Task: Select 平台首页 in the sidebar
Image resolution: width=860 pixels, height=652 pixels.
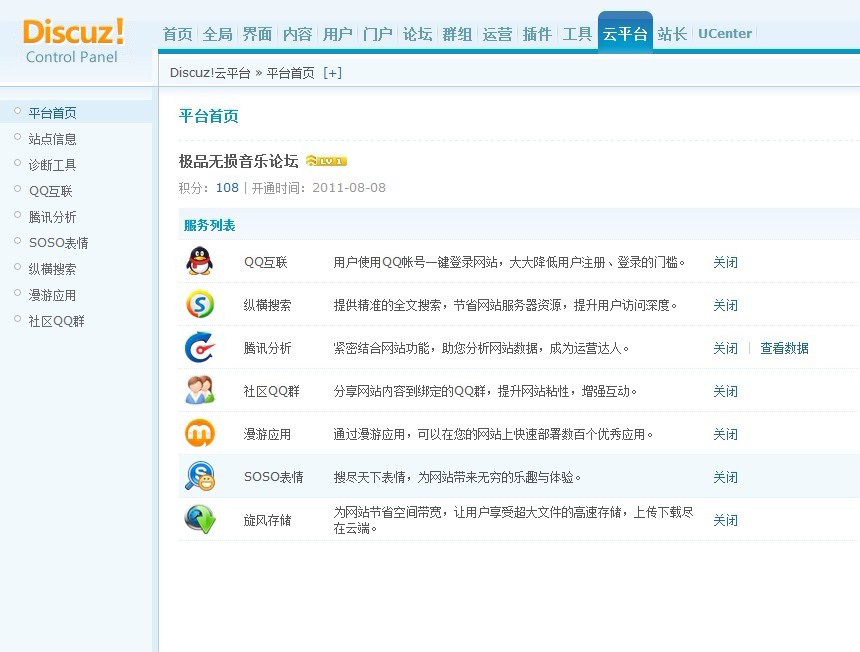Action: point(53,113)
